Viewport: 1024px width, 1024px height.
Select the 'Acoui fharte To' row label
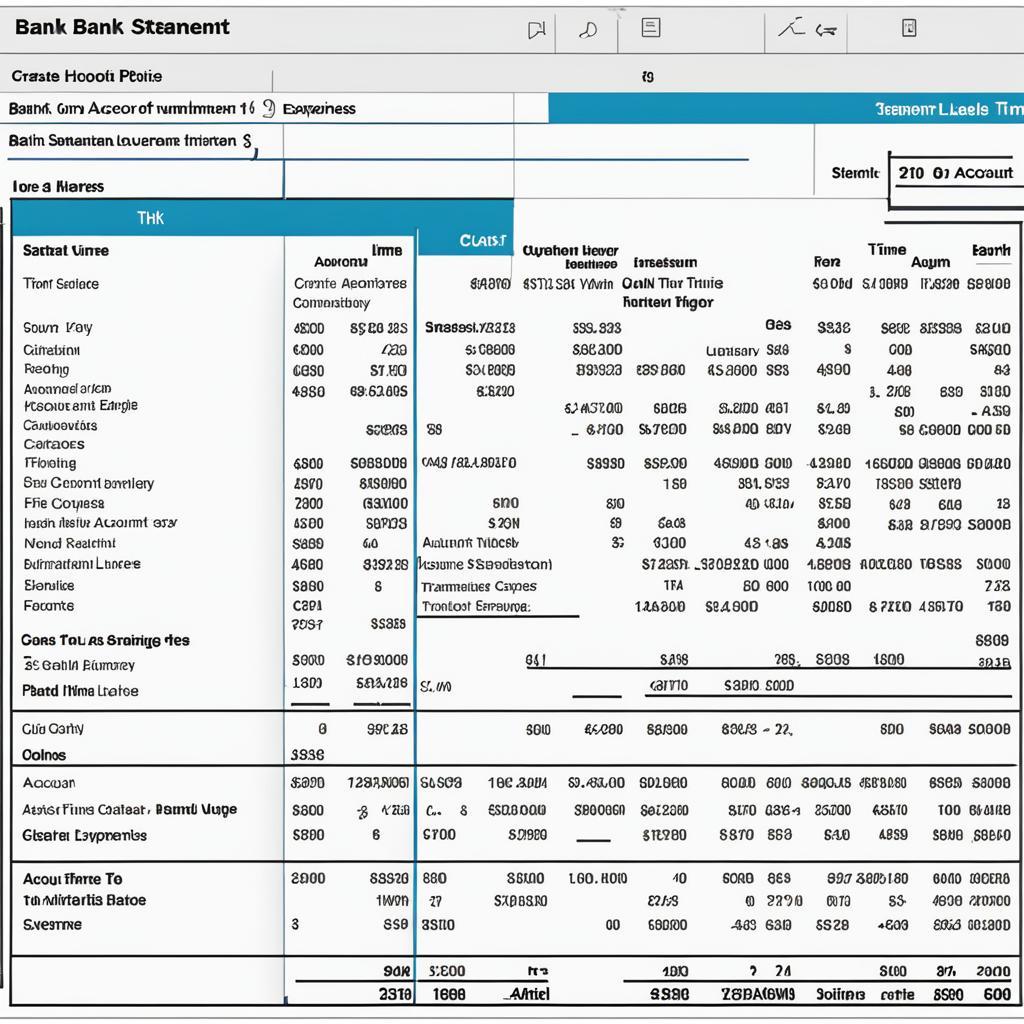(72, 879)
